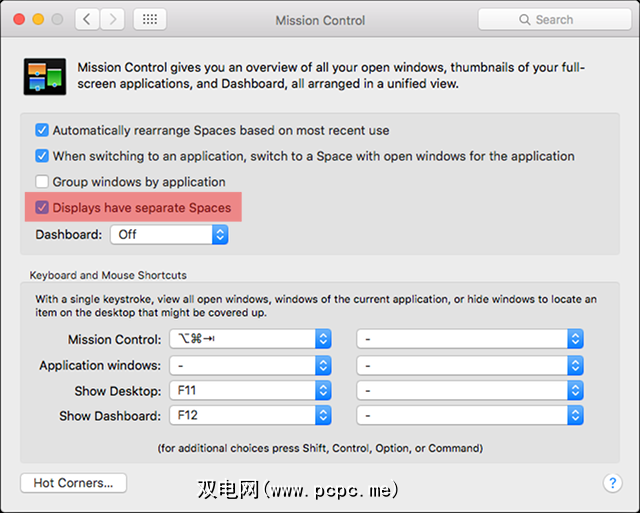
Task: Open Show Dashboard F12 shortcut dropdown
Action: pyautogui.click(x=250, y=415)
